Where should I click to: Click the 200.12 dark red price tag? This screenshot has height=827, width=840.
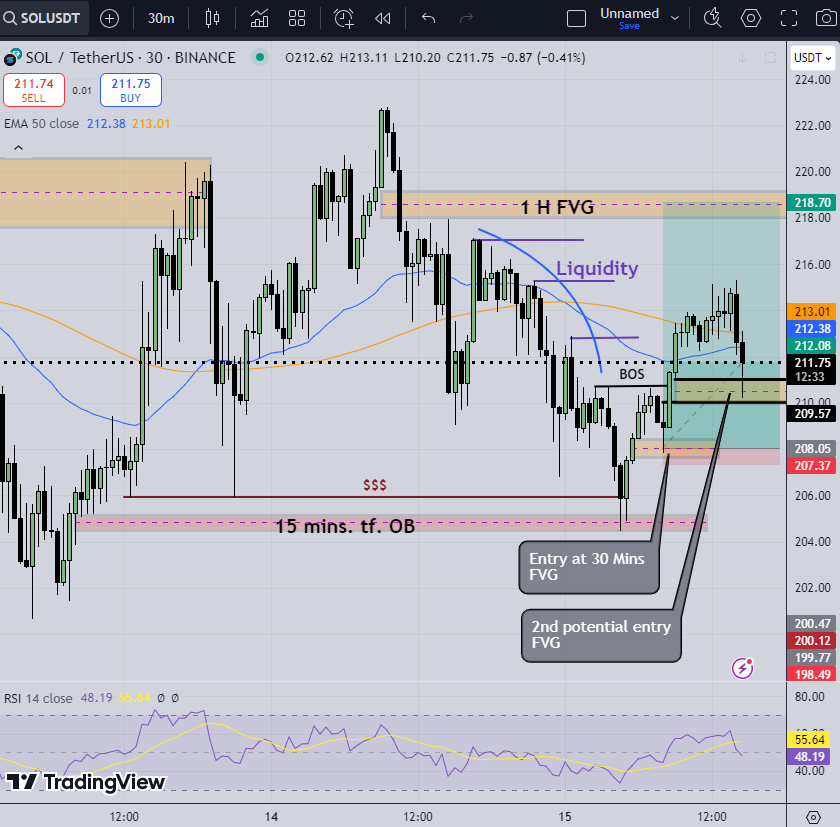pos(812,641)
